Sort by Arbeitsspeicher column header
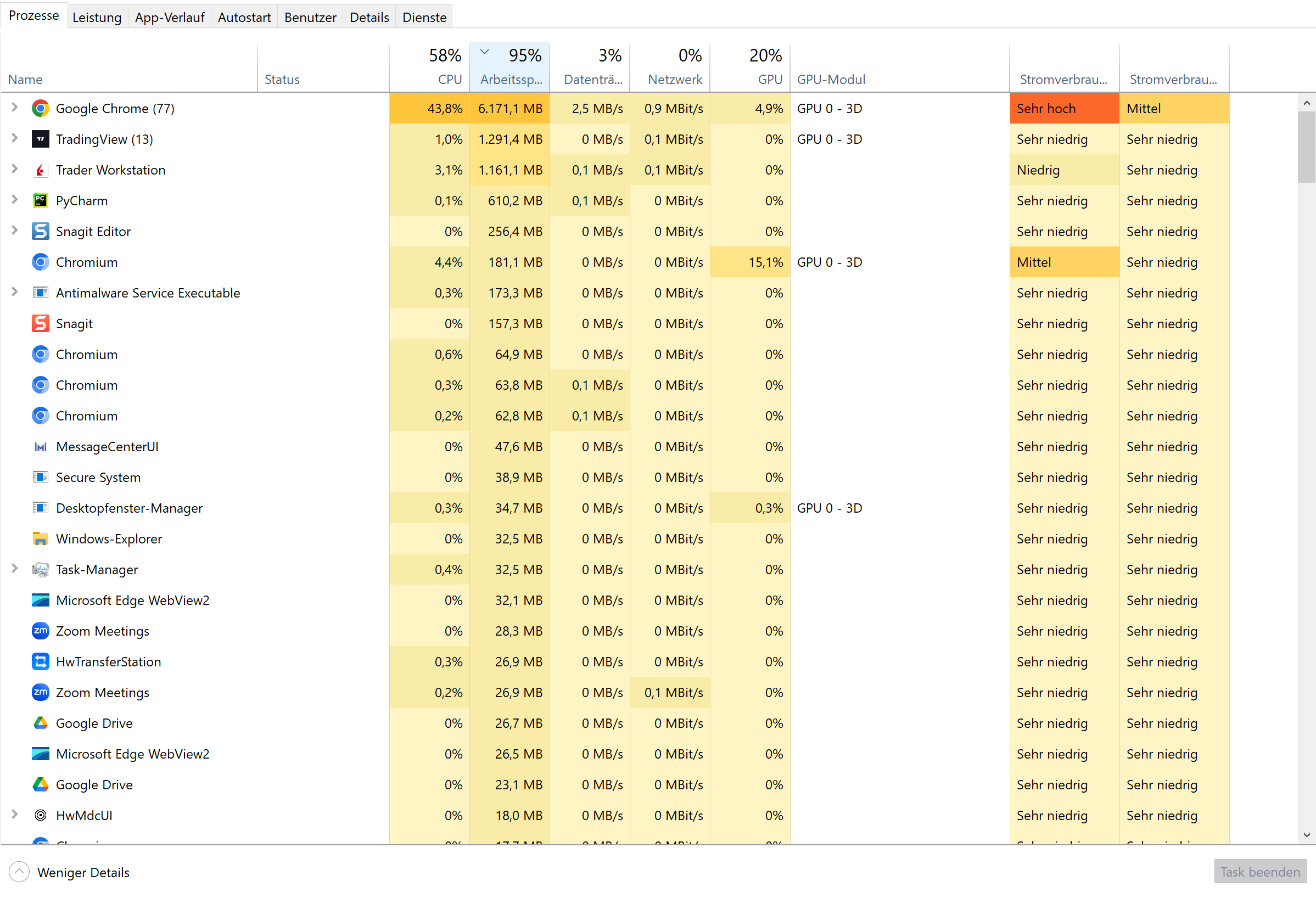Screen dimensions: 1316x898 point(509,68)
